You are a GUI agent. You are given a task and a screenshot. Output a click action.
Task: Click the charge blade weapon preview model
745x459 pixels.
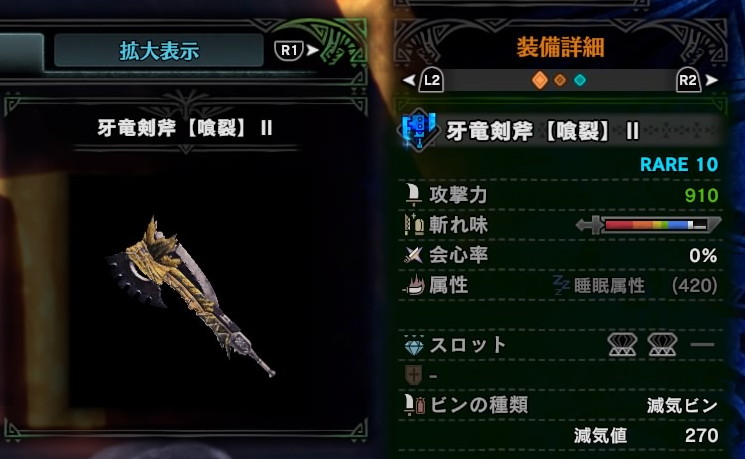click(190, 295)
